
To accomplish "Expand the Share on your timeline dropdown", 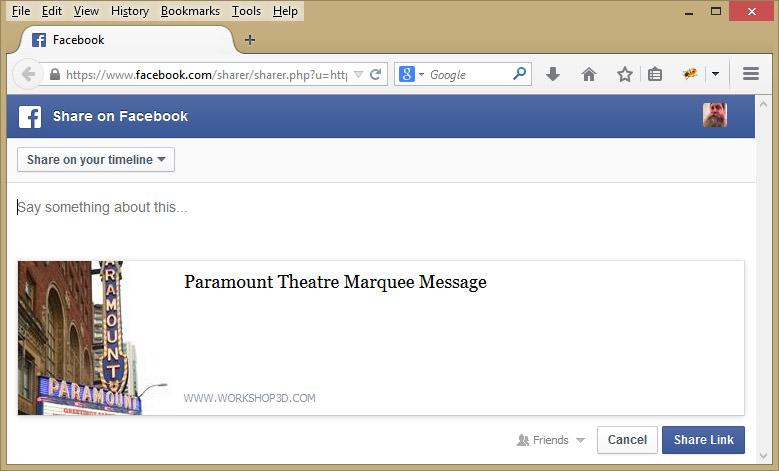I will (96, 160).
